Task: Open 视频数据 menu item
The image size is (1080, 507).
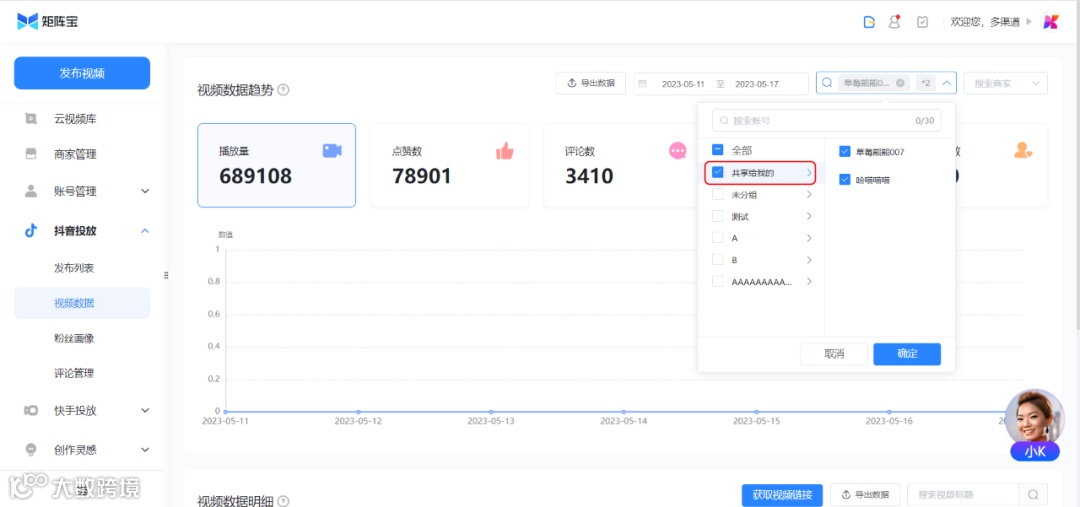Action: click(82, 303)
